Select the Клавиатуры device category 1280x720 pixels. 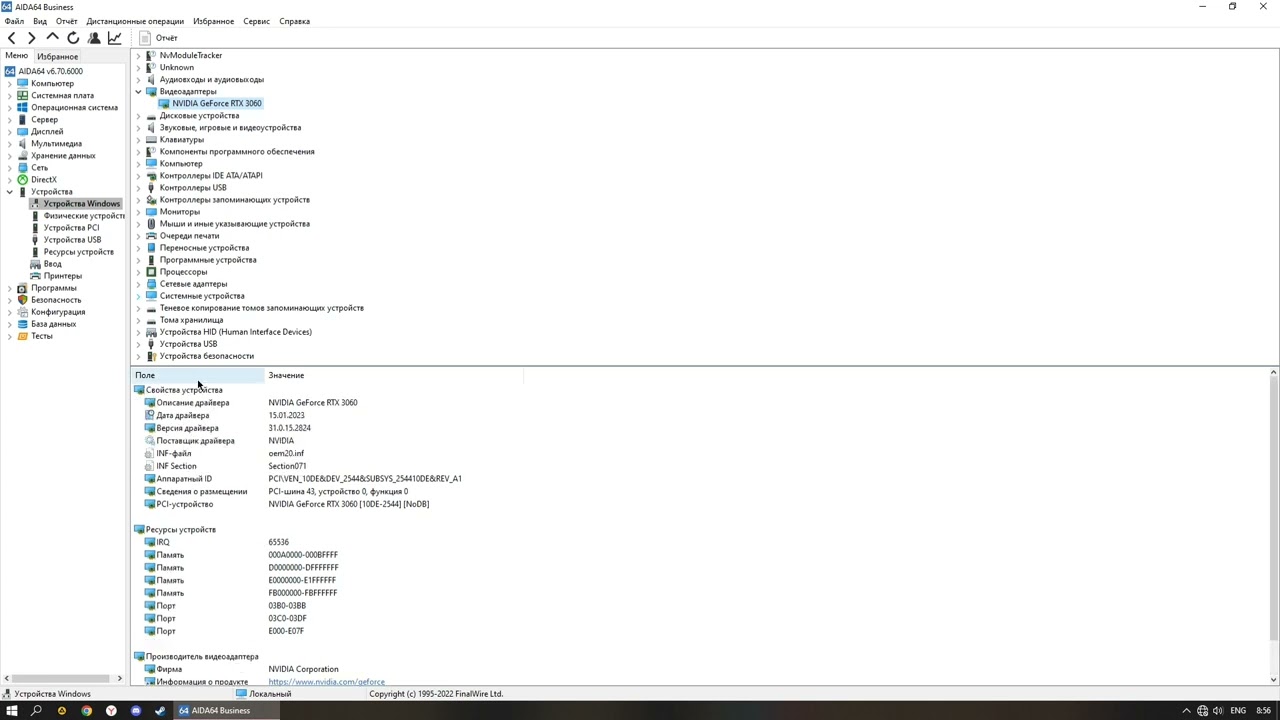pyautogui.click(x=181, y=139)
